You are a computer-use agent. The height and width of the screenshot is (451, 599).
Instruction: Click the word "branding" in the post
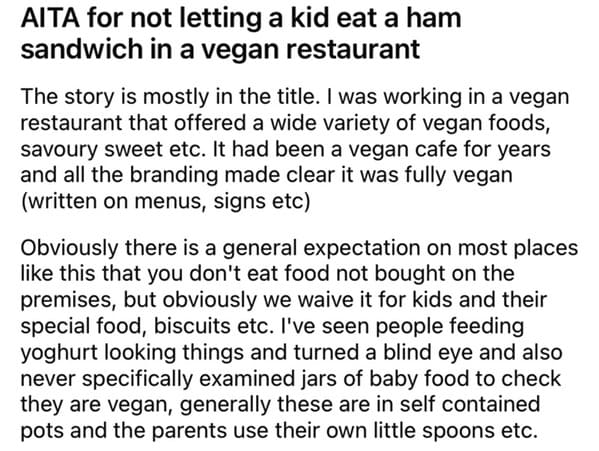[x=174, y=175]
